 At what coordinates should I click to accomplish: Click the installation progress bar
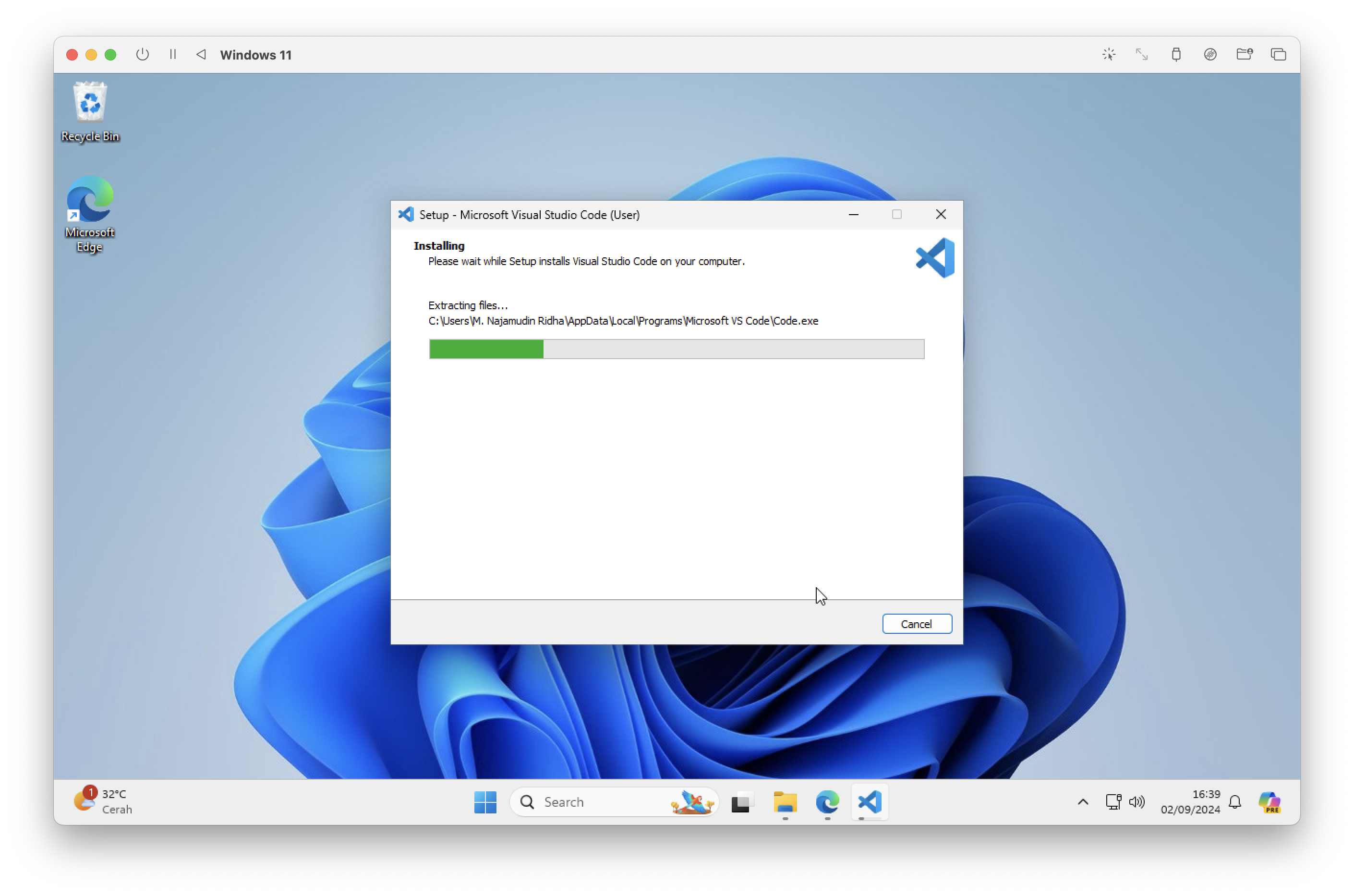pyautogui.click(x=677, y=349)
